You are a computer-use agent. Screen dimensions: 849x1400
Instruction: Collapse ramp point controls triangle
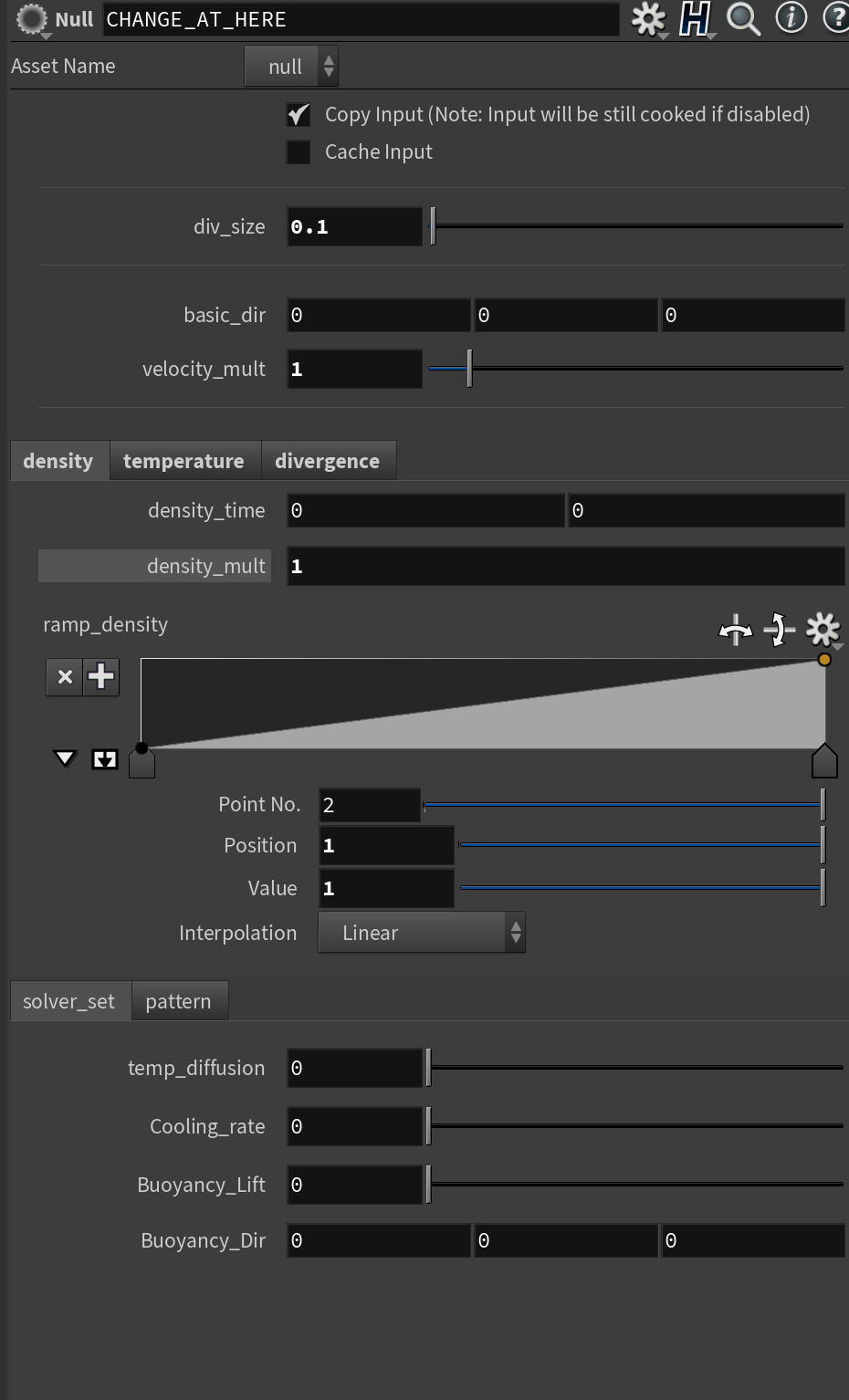65,758
